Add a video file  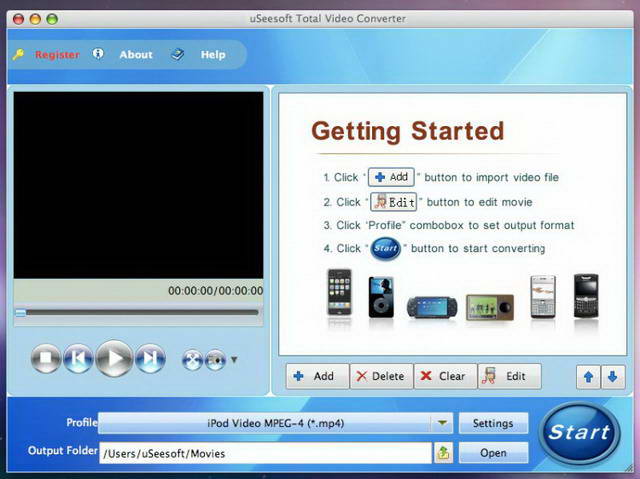point(317,376)
